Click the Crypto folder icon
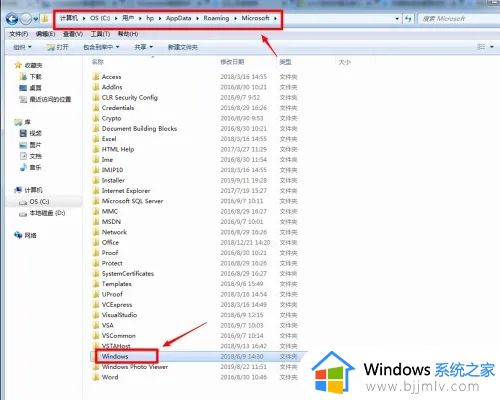Viewport: 500px width, 400px height. [96, 118]
